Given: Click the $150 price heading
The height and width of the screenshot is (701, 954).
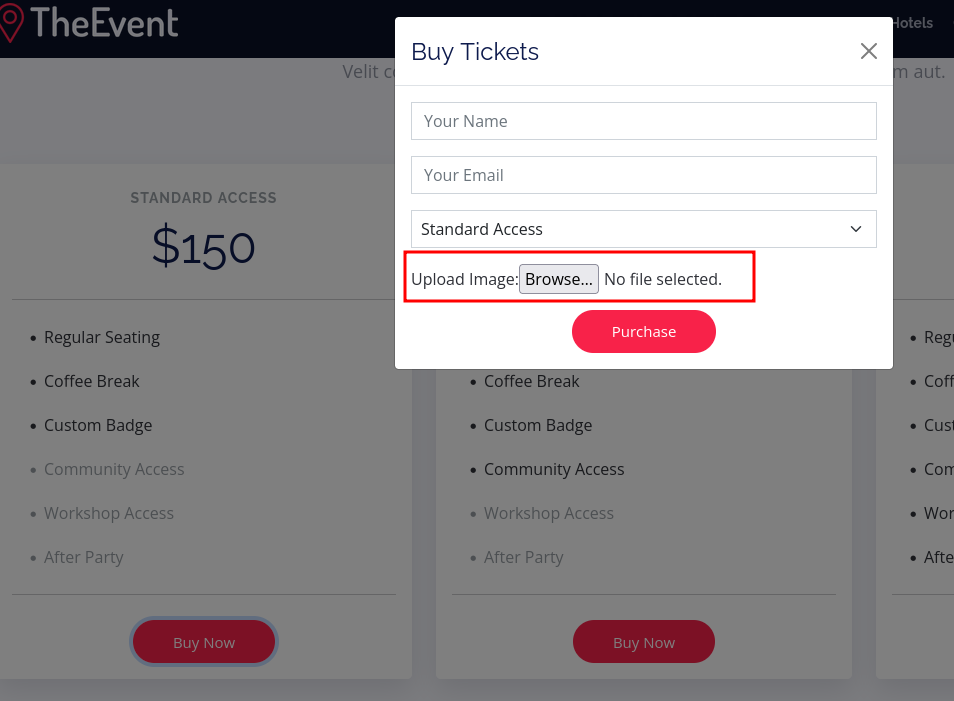Looking at the screenshot, I should click(x=204, y=247).
